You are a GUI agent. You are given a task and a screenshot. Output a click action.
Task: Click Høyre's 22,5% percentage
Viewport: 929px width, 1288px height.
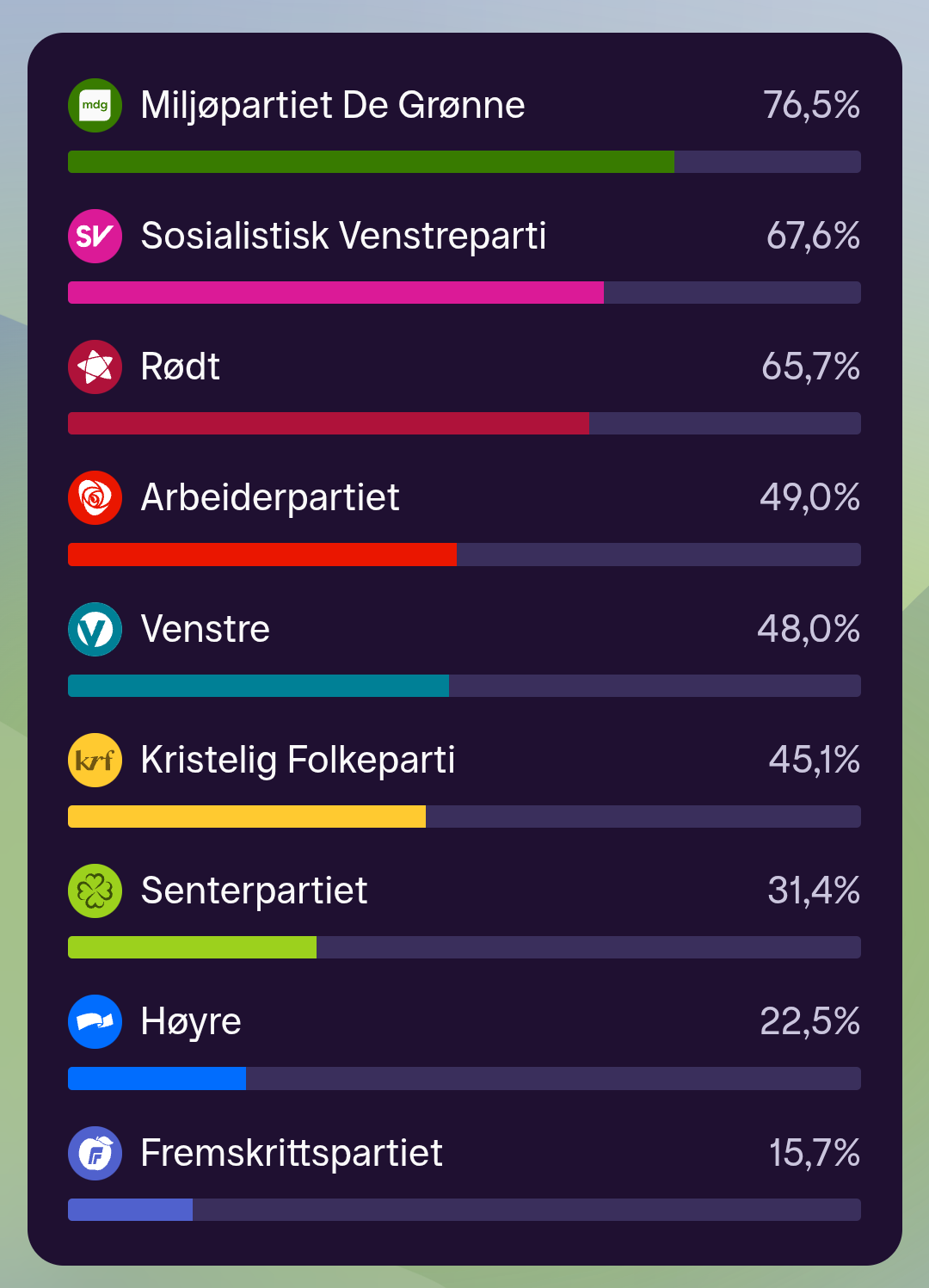(x=809, y=1021)
